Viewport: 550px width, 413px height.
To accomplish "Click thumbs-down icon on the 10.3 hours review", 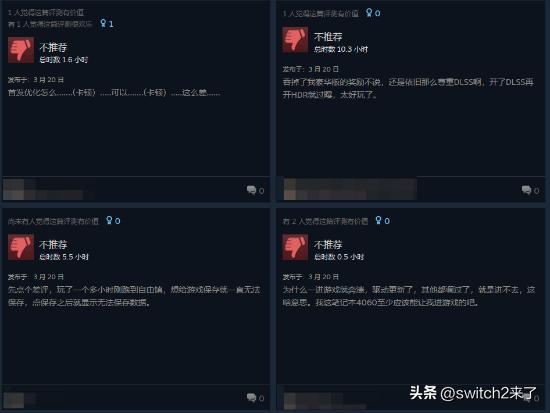I will tap(295, 40).
